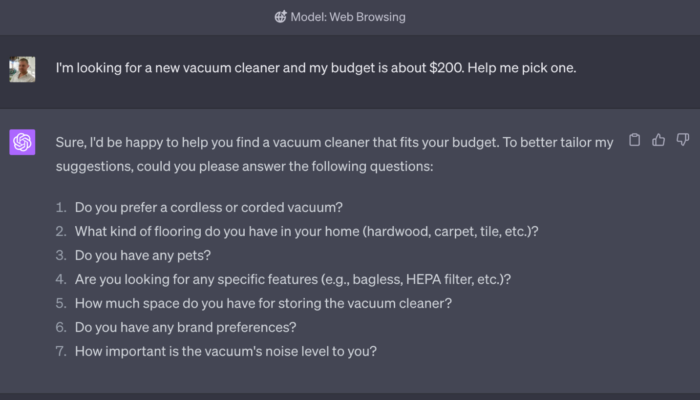Viewport: 700px width, 400px height.
Task: Click question about cordless or corded vacuum
Action: (x=208, y=208)
